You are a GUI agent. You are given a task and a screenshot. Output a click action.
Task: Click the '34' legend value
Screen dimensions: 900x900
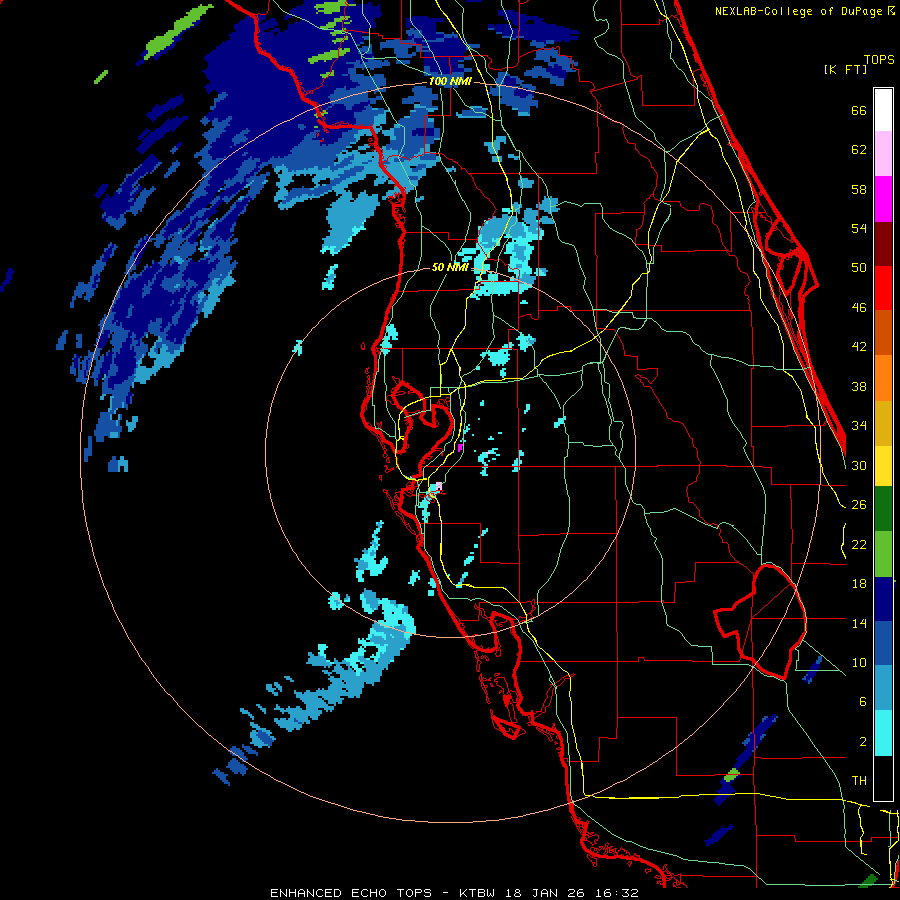(859, 426)
